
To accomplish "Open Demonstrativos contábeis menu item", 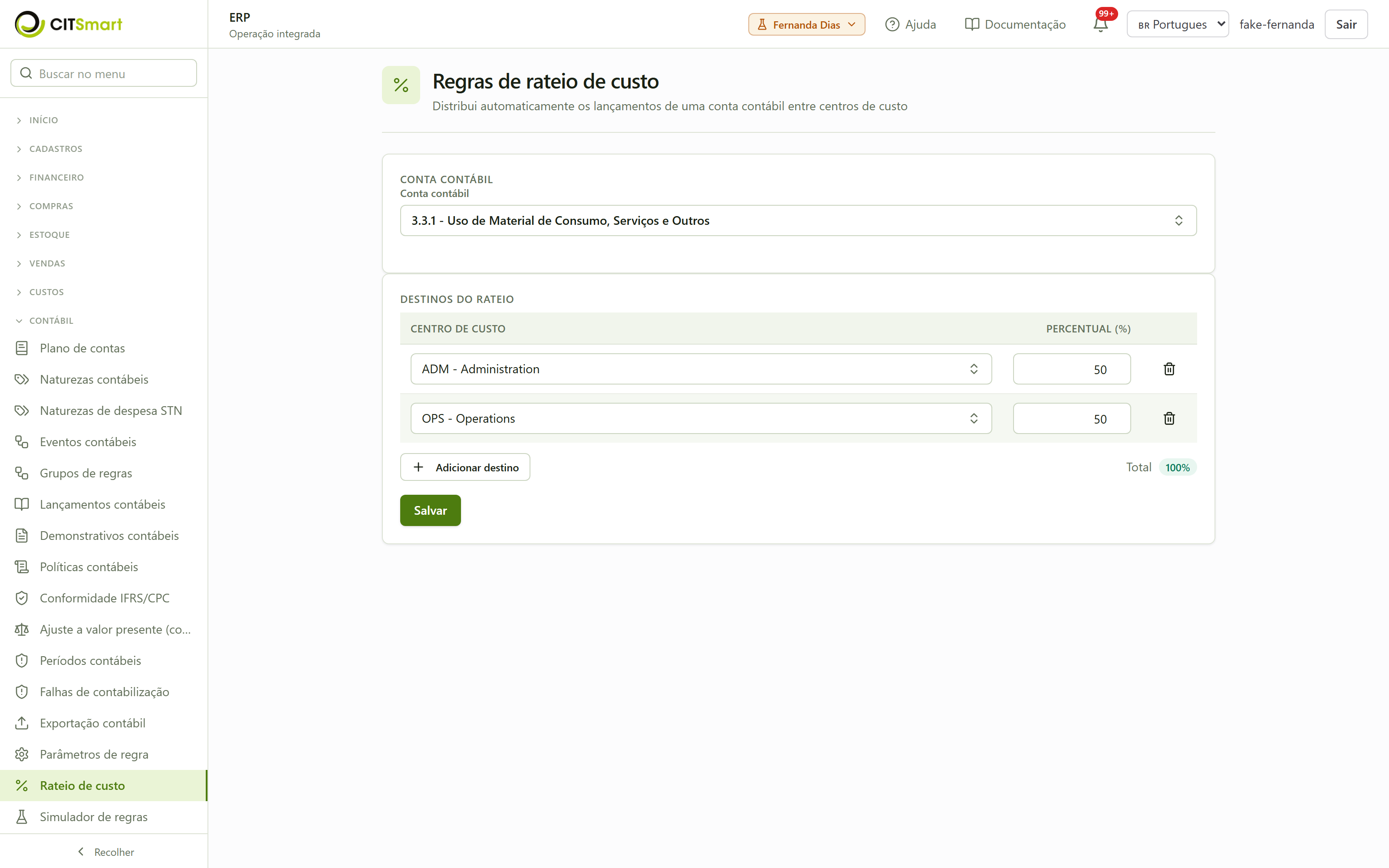I will pos(103,536).
